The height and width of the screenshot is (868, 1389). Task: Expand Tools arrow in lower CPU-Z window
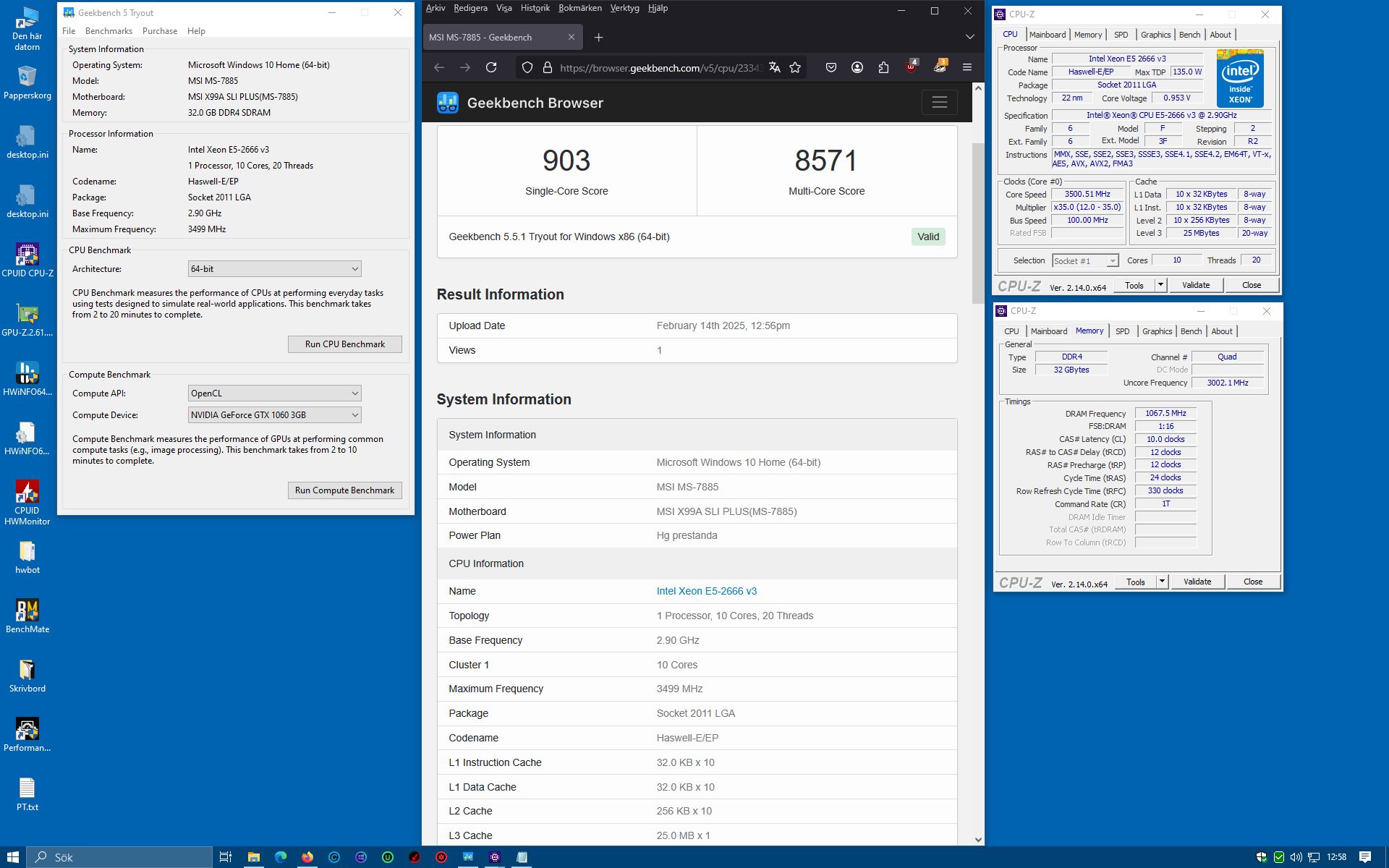point(1162,582)
